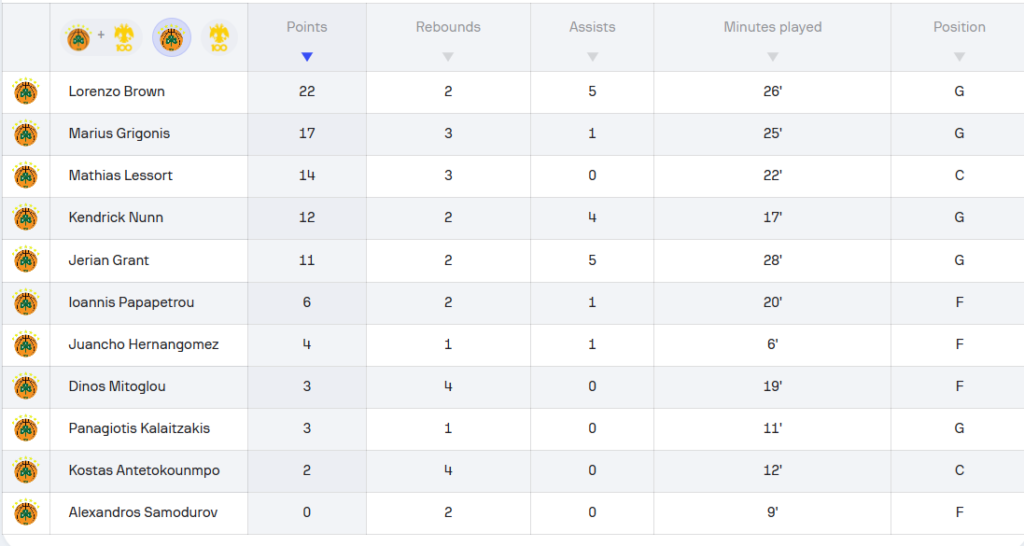The image size is (1024, 546).
Task: Click the sort arrow under Minutes played
Action: pyautogui.click(x=772, y=57)
